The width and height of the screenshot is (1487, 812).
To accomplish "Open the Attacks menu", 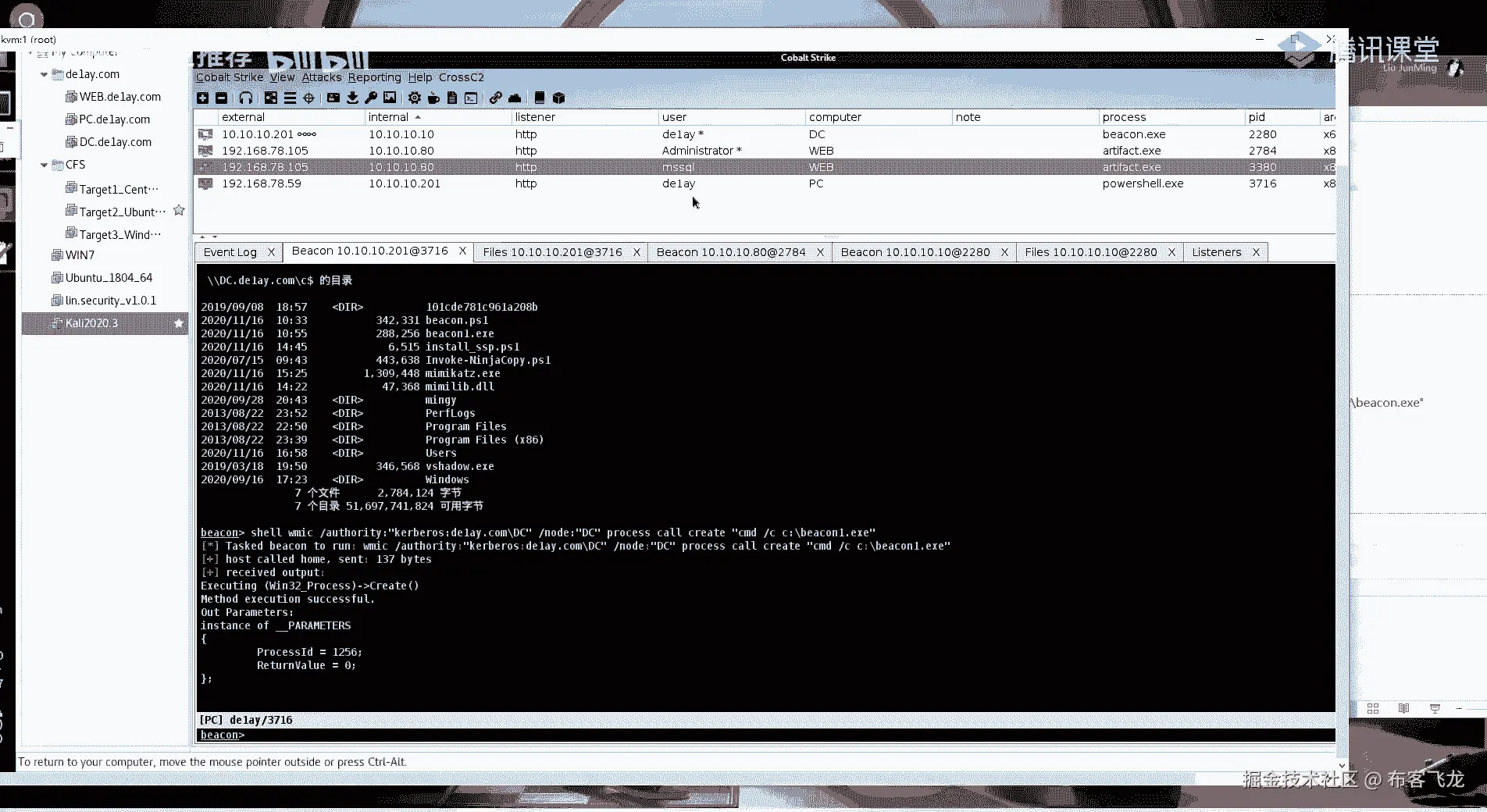I will tap(322, 77).
